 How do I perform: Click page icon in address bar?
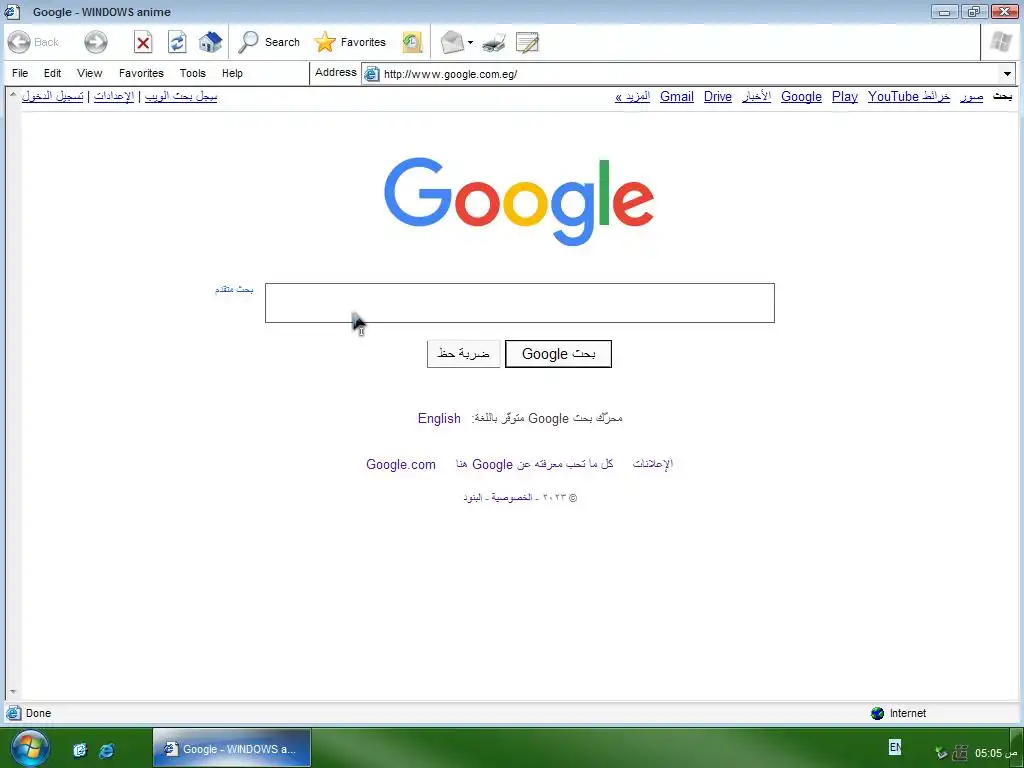pyautogui.click(x=372, y=74)
